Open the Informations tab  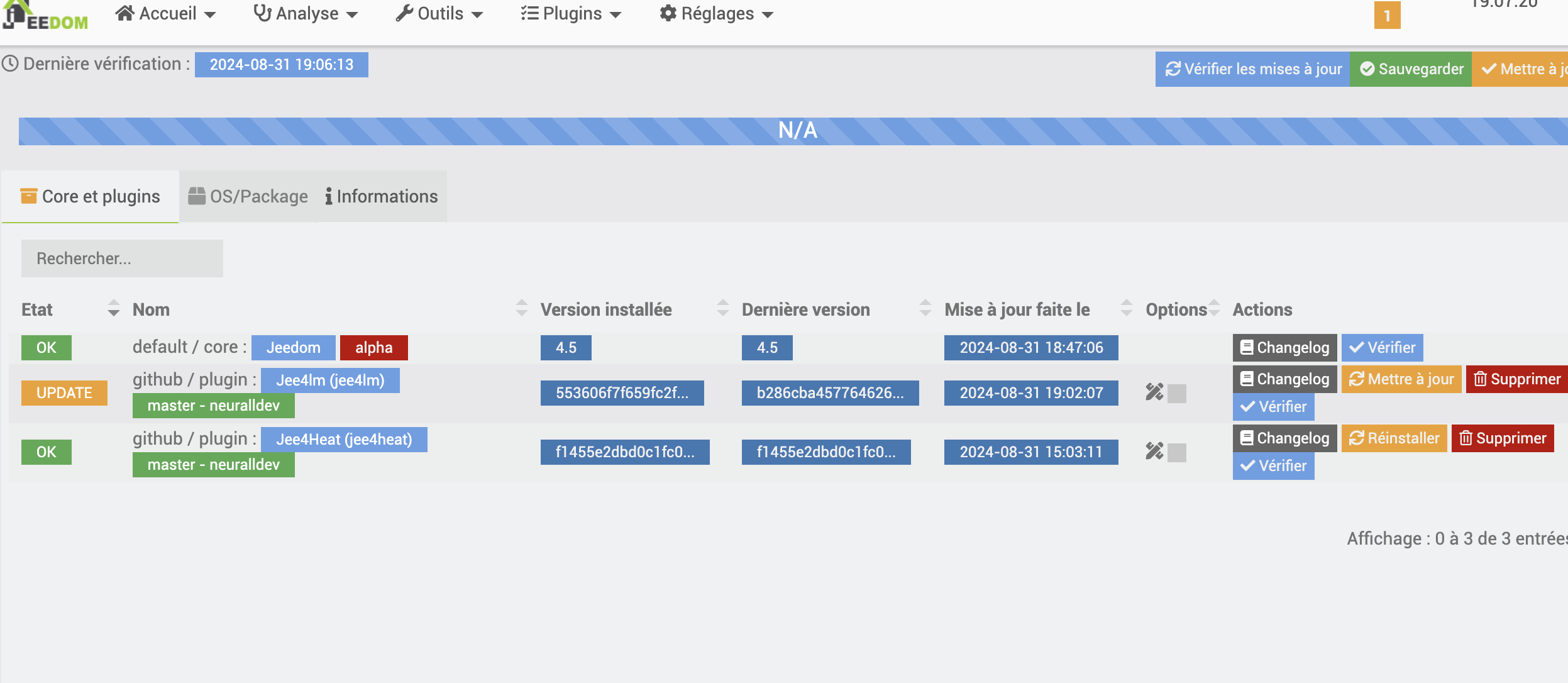tap(382, 196)
